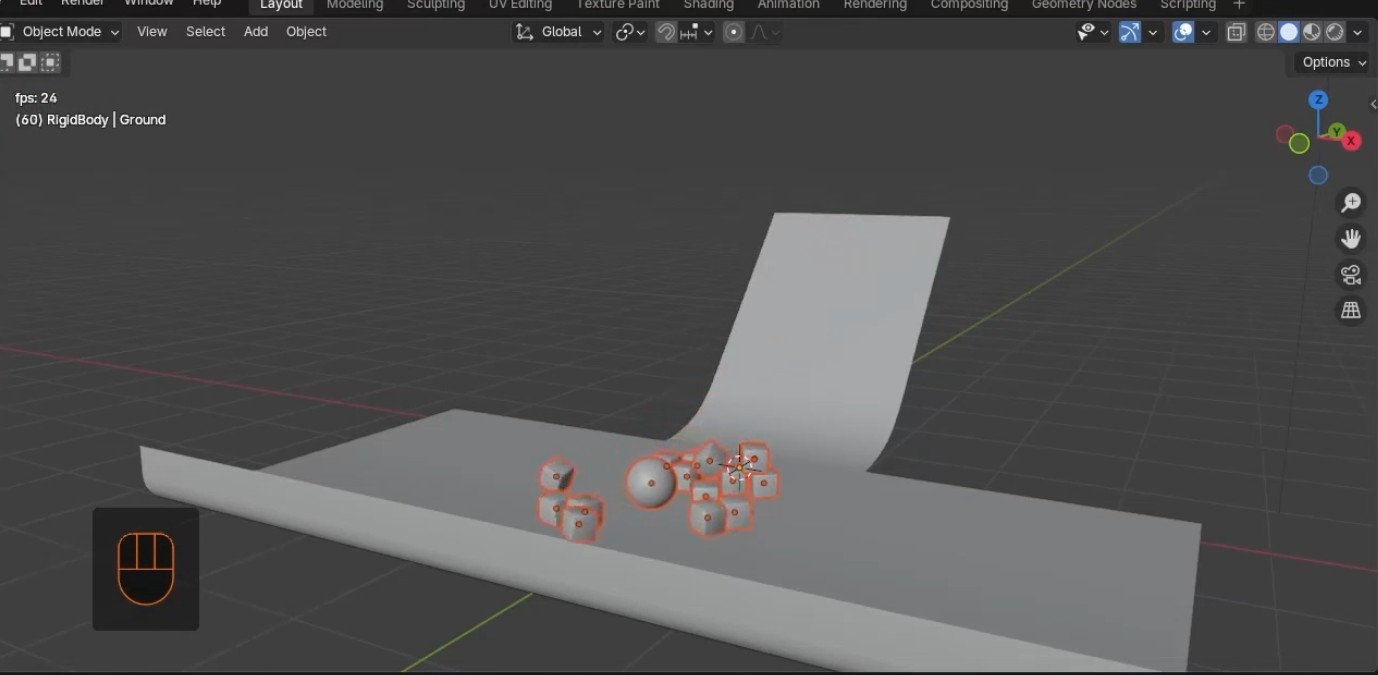Open Global transform orientation dropdown
The height and width of the screenshot is (675, 1378).
click(x=560, y=32)
